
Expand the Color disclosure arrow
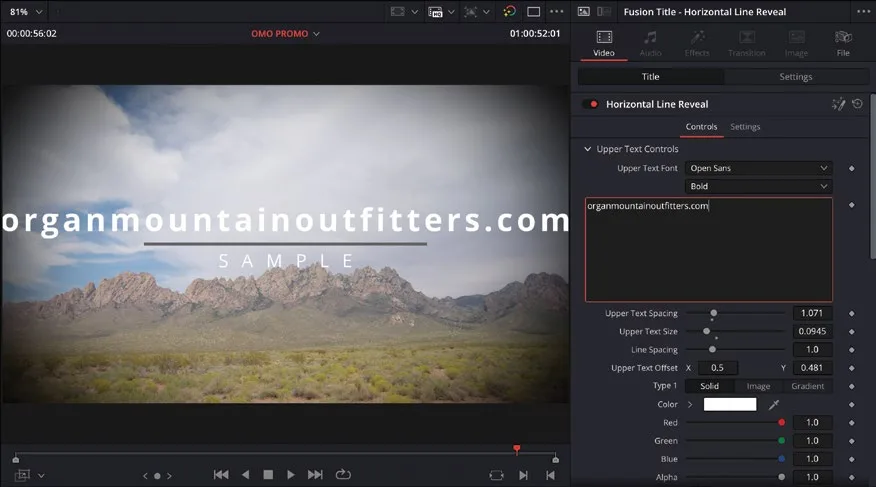[x=691, y=404]
